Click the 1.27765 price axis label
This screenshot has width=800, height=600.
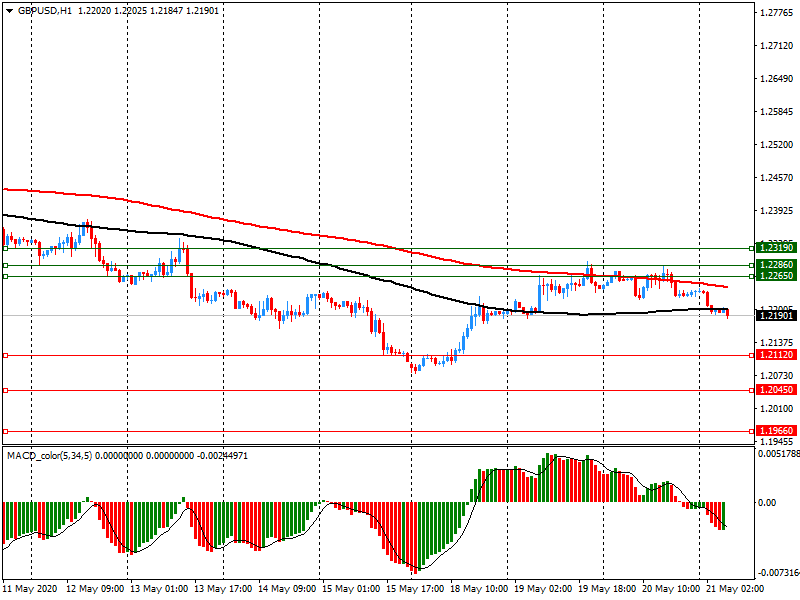tap(777, 13)
